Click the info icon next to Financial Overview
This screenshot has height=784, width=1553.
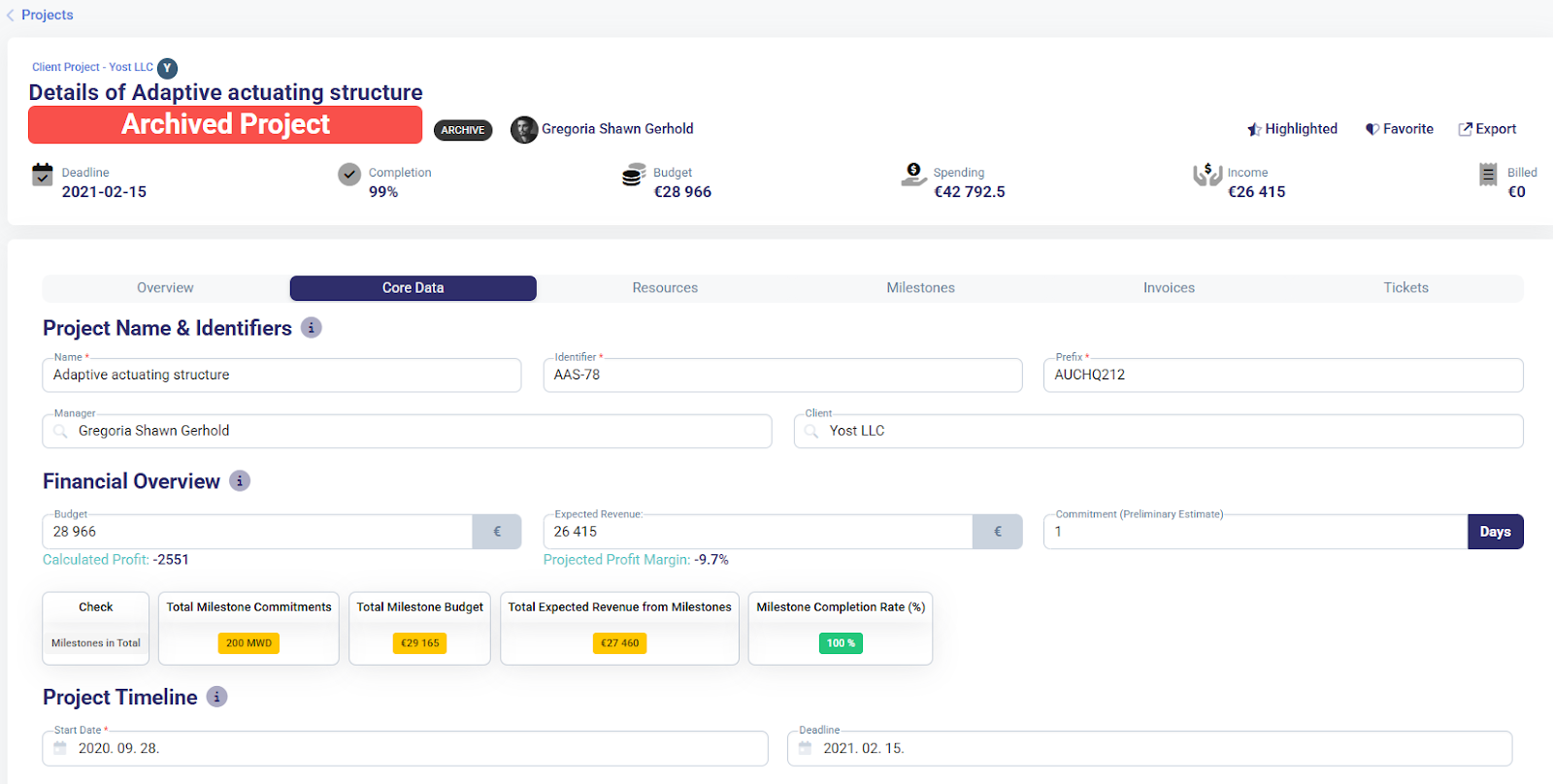pyautogui.click(x=240, y=481)
